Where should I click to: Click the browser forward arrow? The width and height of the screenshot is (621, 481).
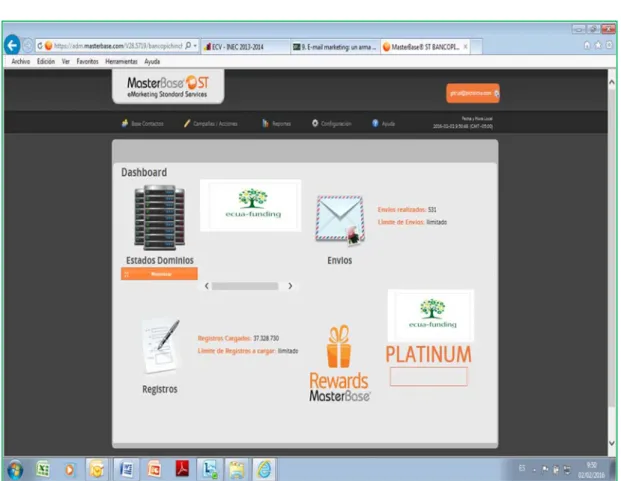point(28,46)
